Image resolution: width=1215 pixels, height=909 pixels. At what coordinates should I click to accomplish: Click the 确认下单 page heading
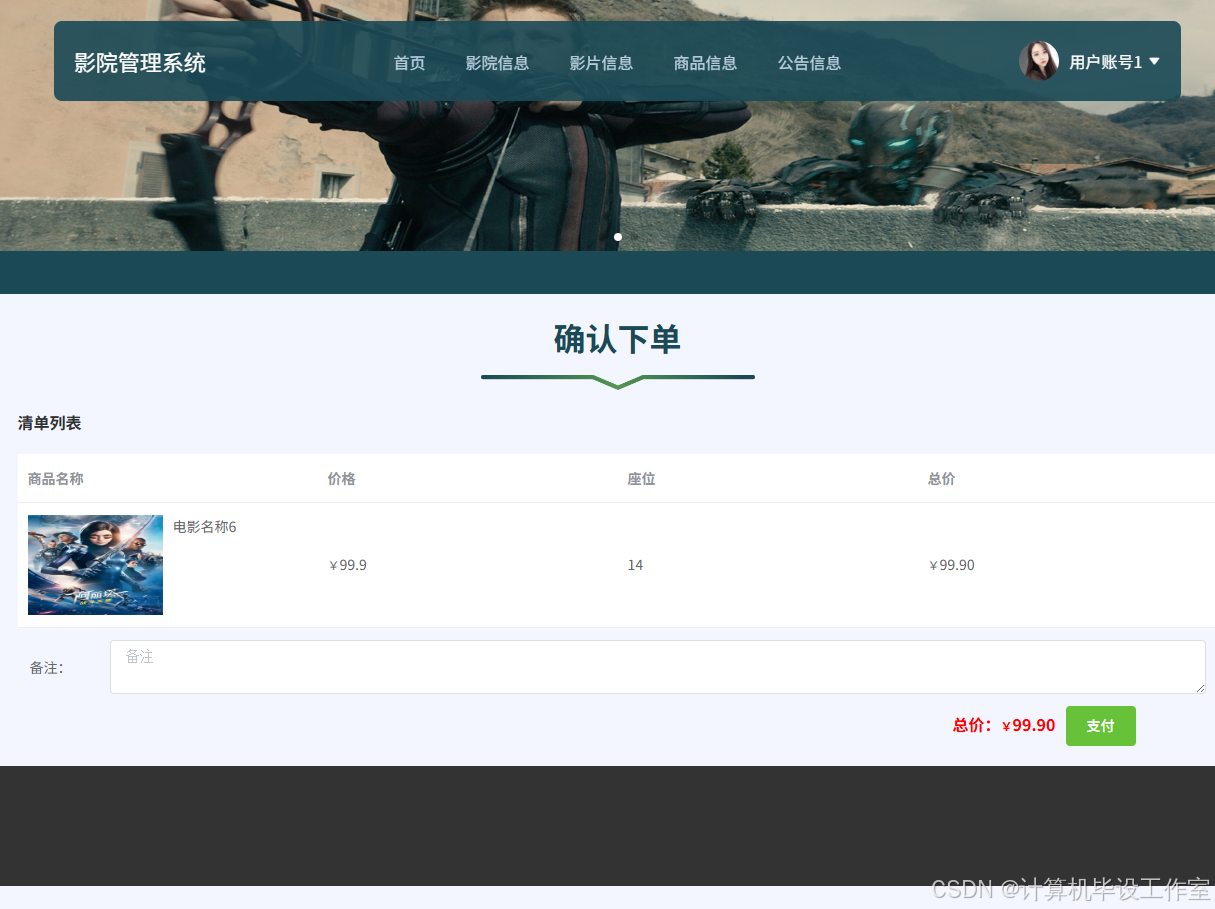[617, 340]
